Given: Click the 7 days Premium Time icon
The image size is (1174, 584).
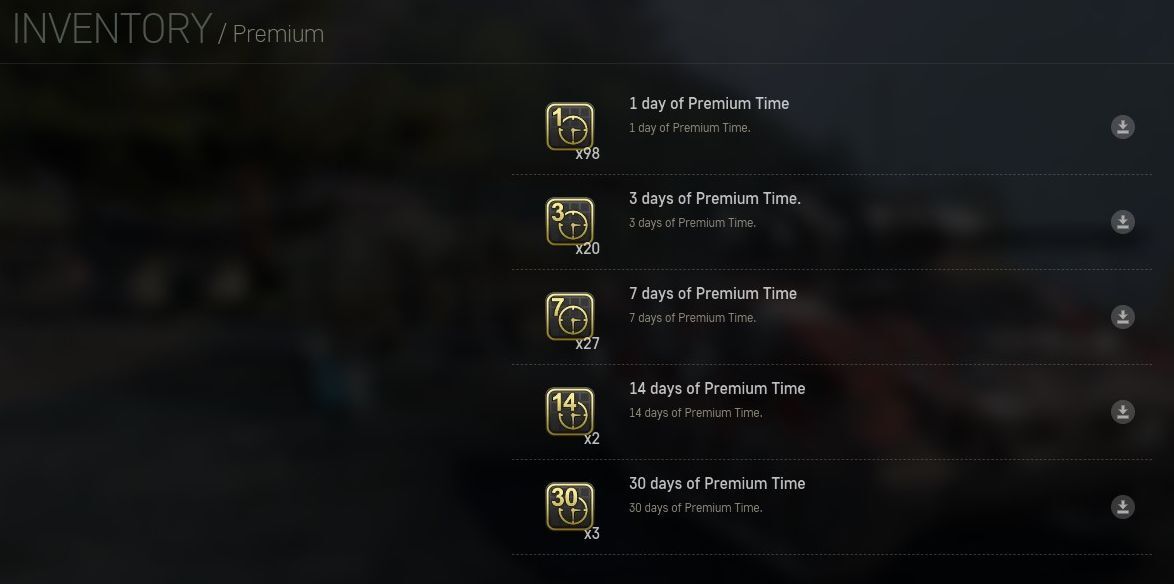Looking at the screenshot, I should [570, 316].
